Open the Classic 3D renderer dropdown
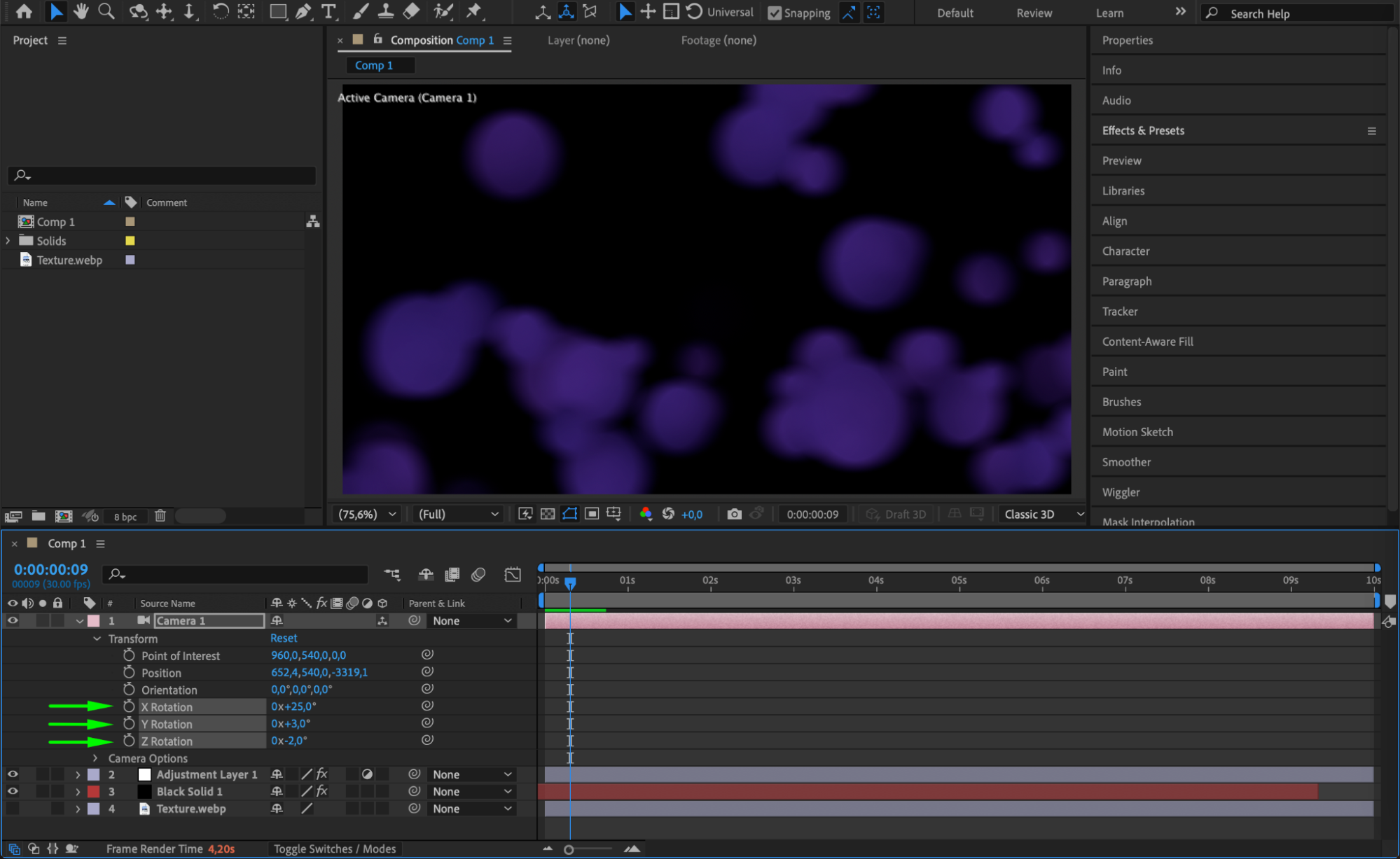The width and height of the screenshot is (1400, 859). tap(1042, 514)
